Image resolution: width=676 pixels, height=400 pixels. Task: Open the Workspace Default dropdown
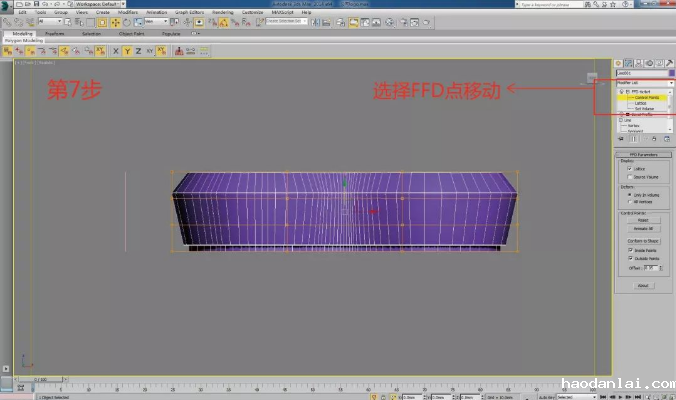(100, 4)
